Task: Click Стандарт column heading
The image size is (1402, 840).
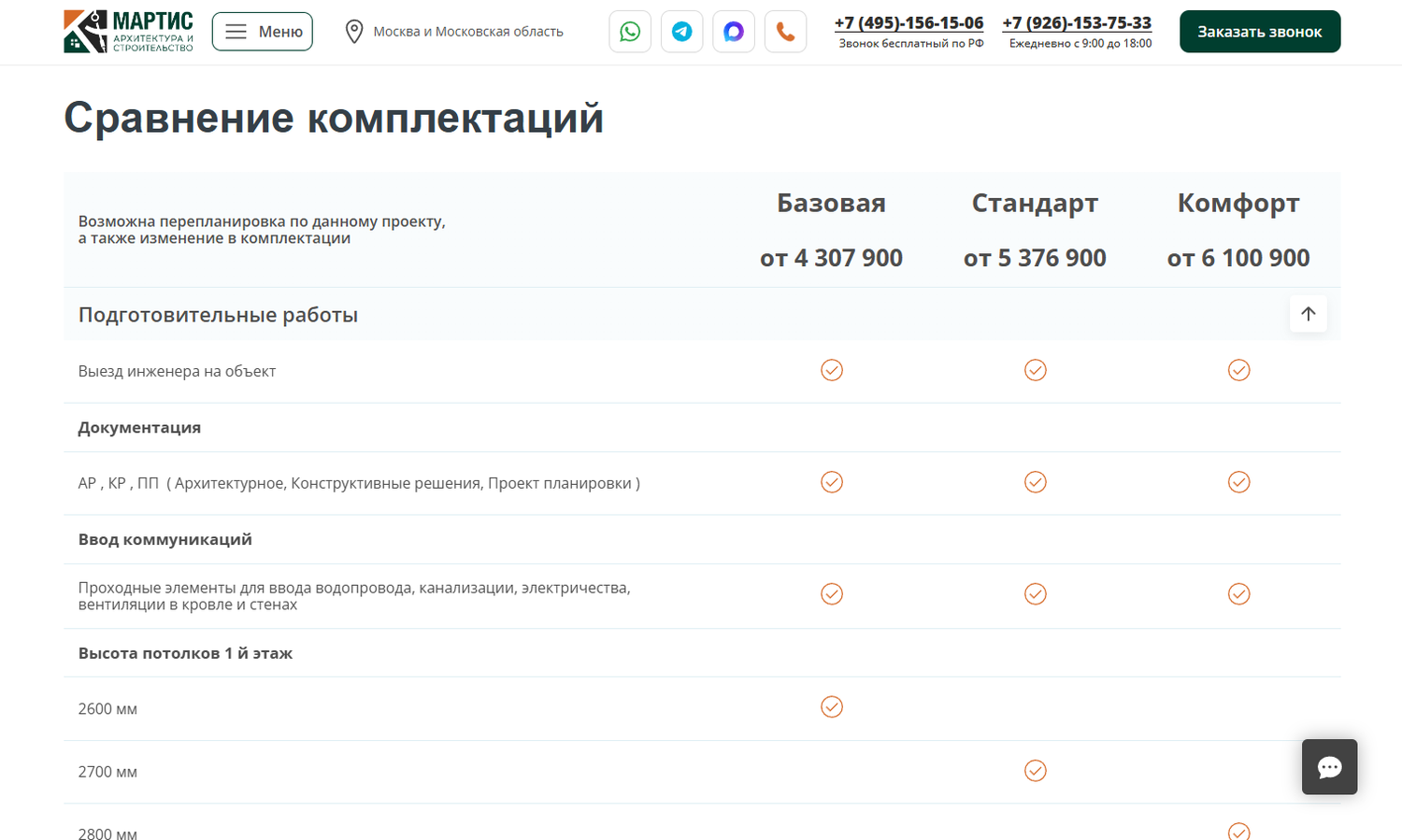Action: 1035,203
